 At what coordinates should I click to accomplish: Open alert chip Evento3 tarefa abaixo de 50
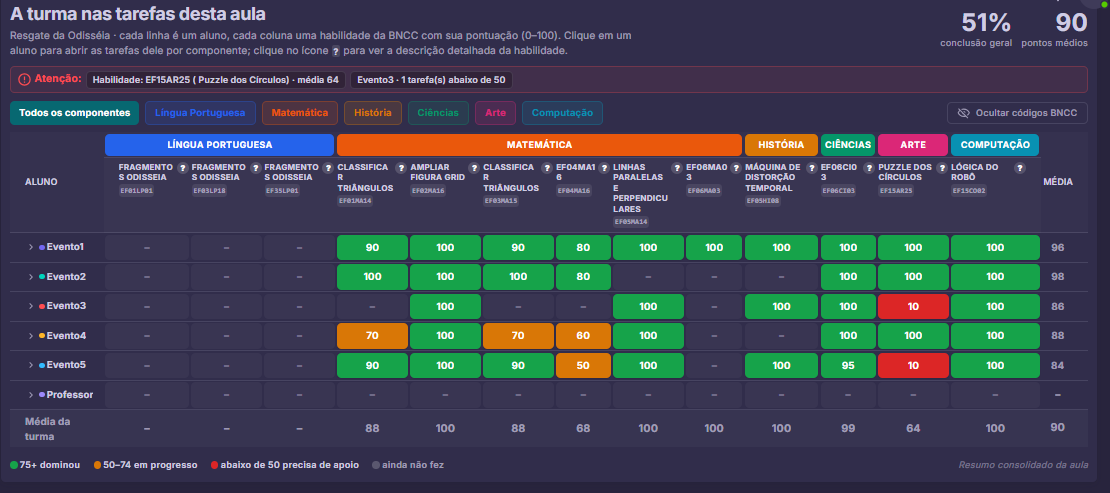pos(431,80)
